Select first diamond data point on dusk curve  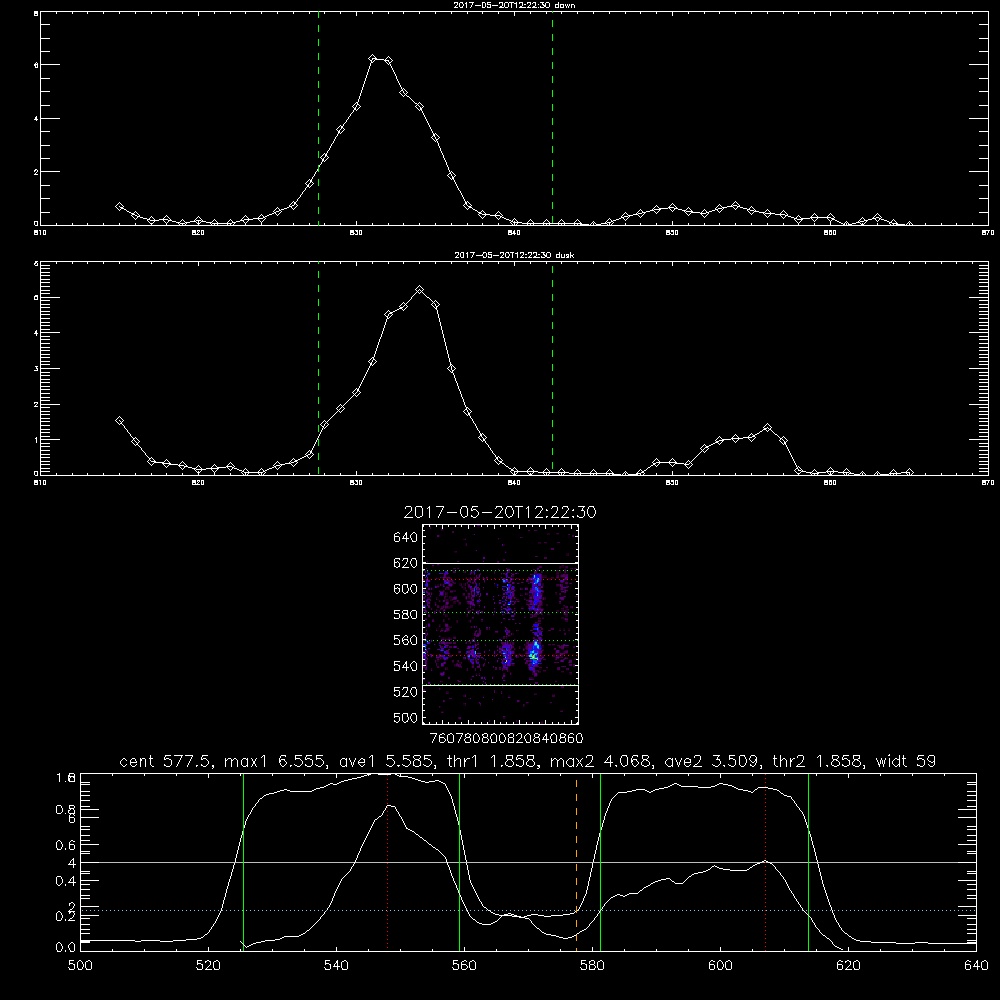tap(119, 420)
